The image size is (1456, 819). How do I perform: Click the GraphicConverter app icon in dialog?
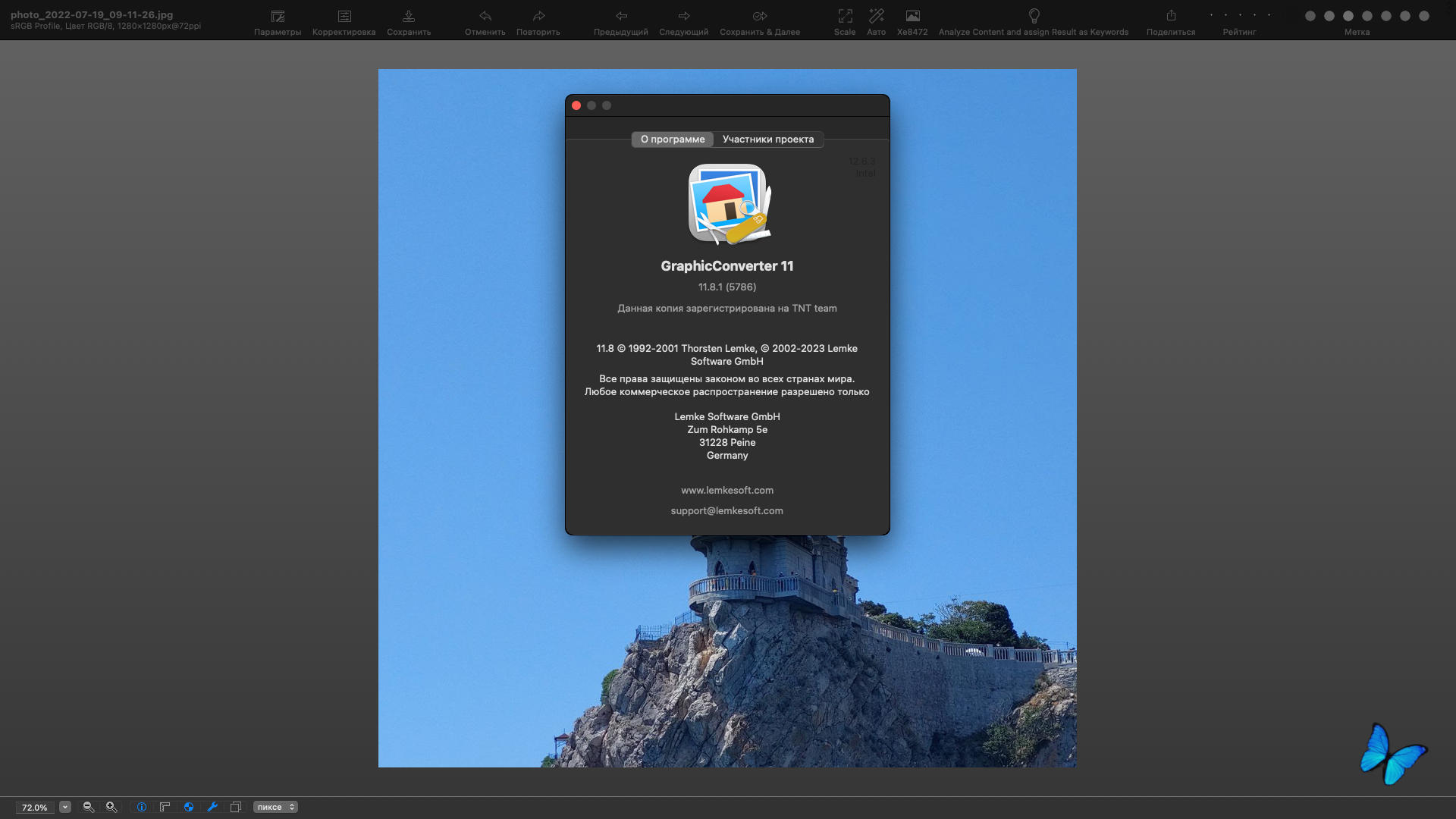point(729,204)
